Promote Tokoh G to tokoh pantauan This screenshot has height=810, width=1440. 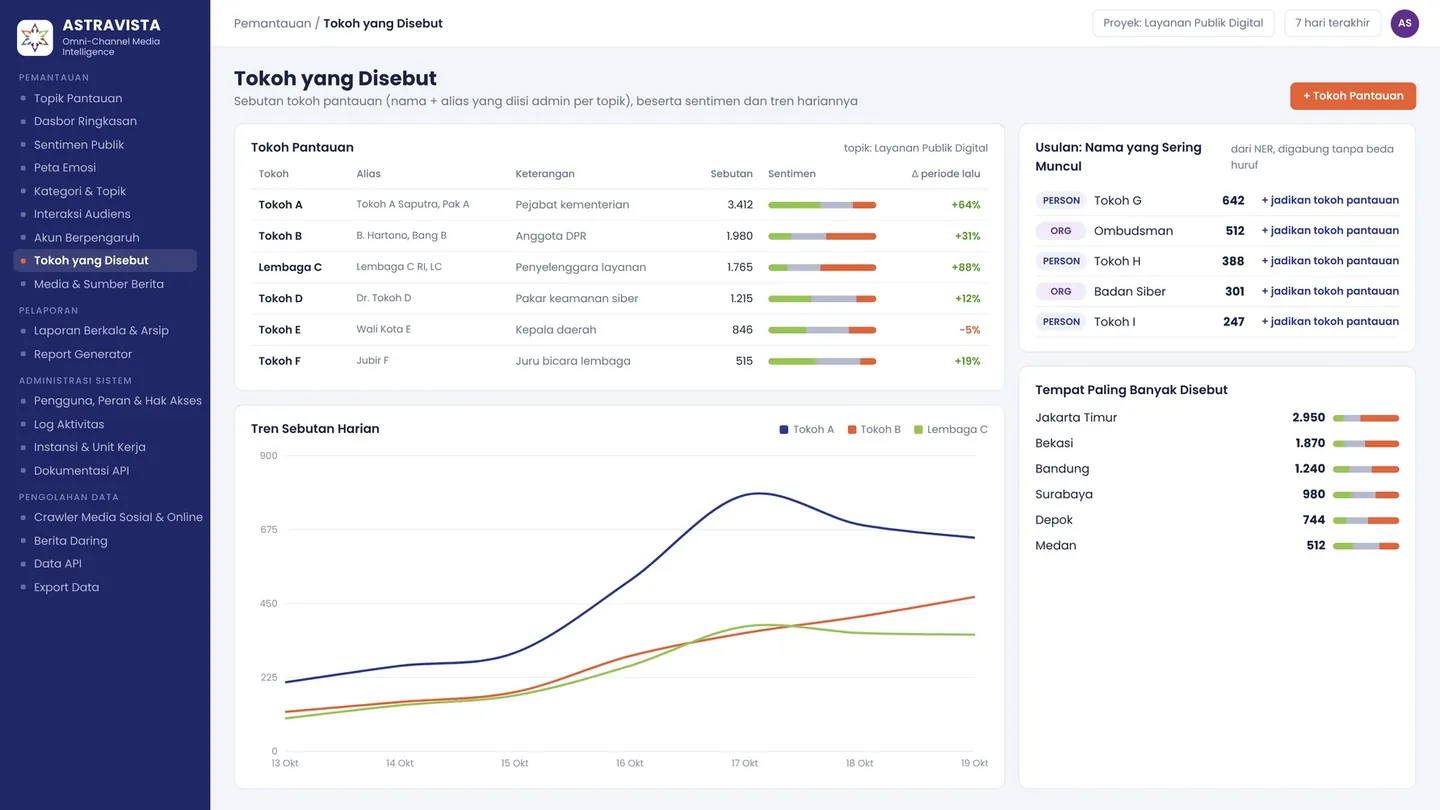click(x=1330, y=200)
